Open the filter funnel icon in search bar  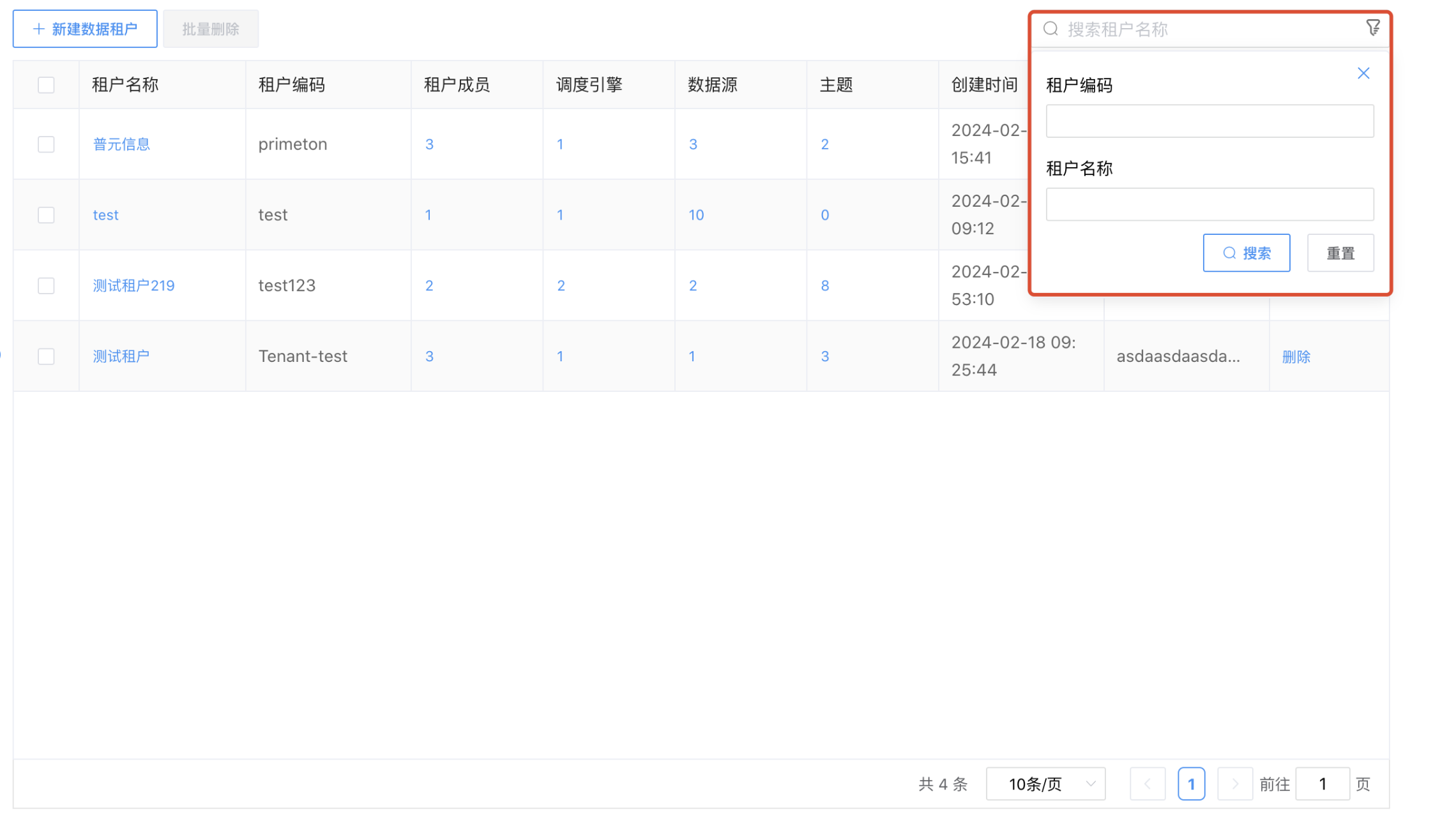point(1374,27)
